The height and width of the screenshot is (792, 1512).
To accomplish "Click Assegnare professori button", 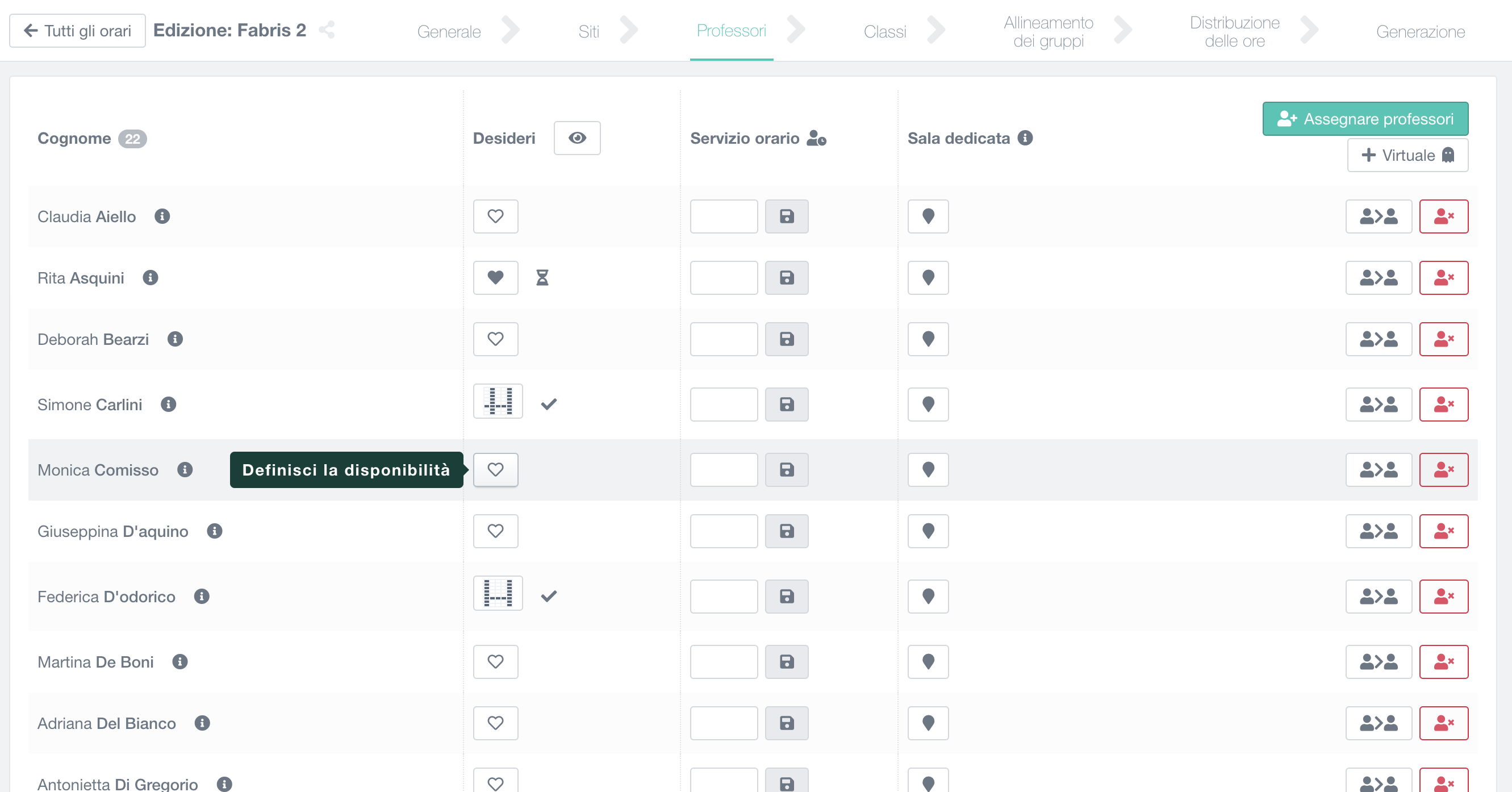I will click(x=1365, y=119).
